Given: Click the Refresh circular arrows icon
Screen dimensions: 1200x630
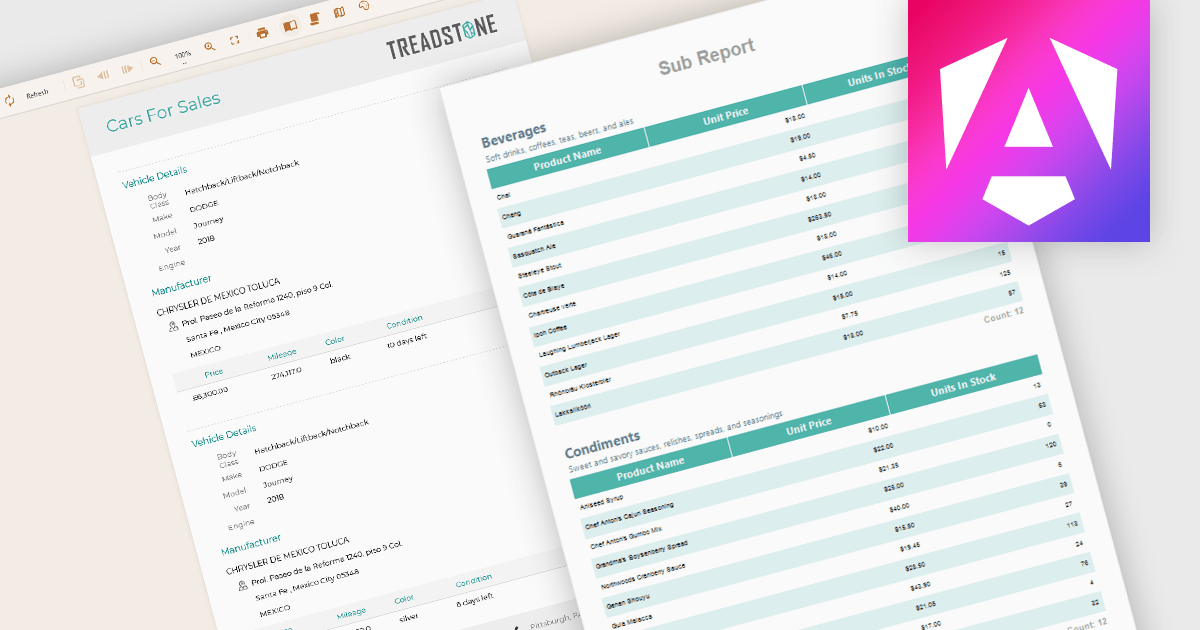Looking at the screenshot, I should (x=9, y=100).
